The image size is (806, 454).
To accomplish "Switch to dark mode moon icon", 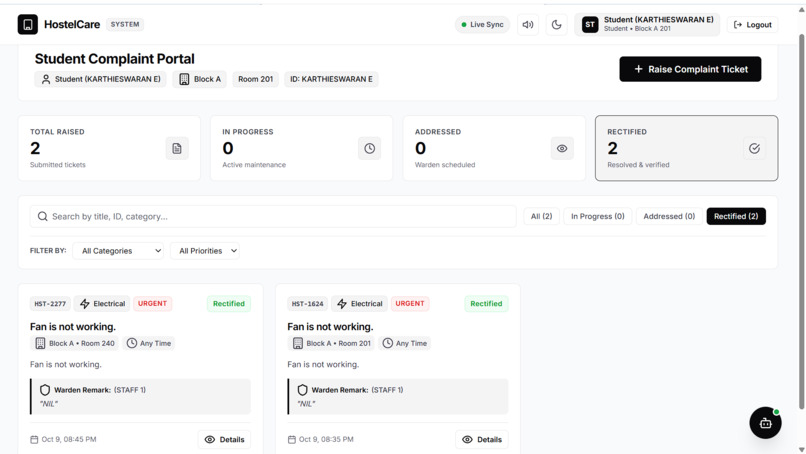I will [x=556, y=25].
